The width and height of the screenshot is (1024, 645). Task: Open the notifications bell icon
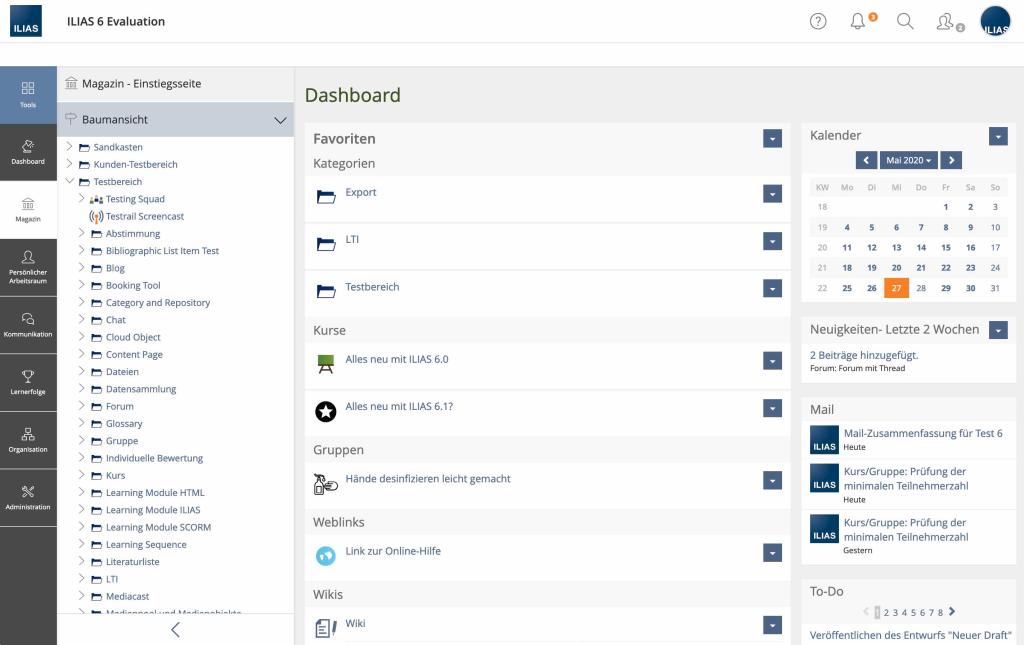pos(858,21)
